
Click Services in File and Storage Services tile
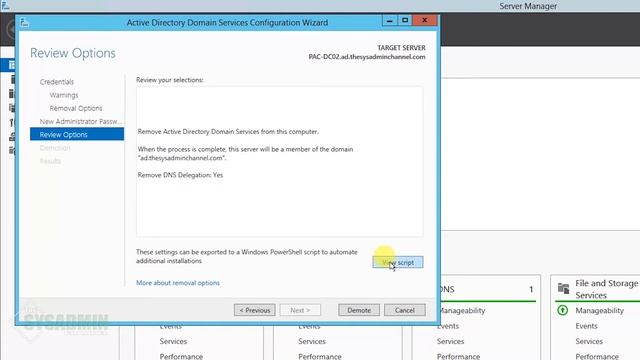[589, 341]
